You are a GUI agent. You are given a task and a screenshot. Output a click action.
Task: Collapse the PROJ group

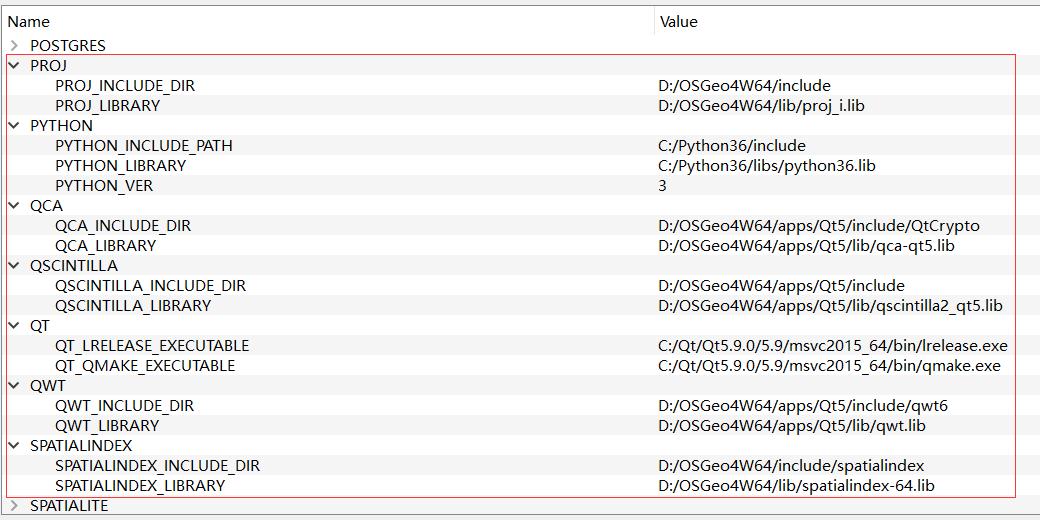(14, 65)
